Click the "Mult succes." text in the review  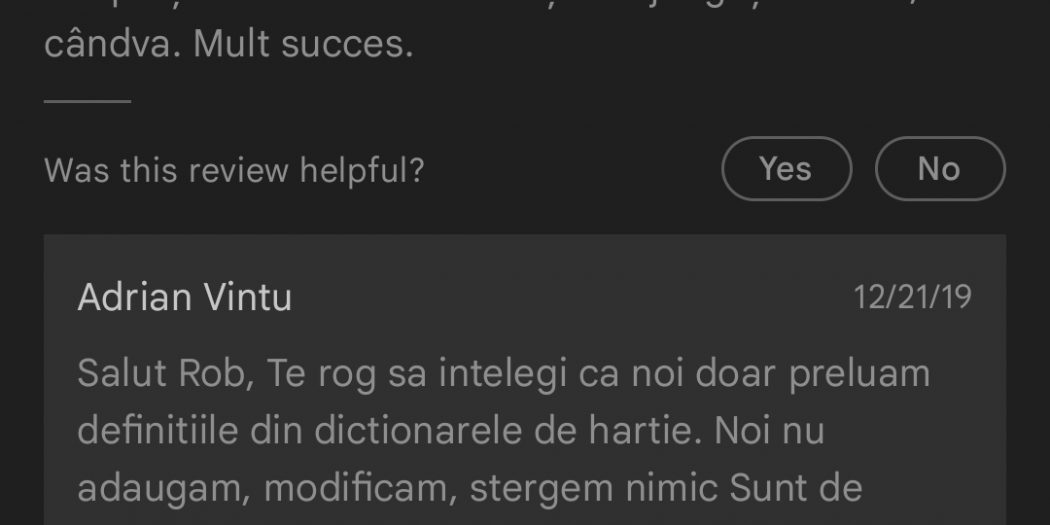coord(303,46)
